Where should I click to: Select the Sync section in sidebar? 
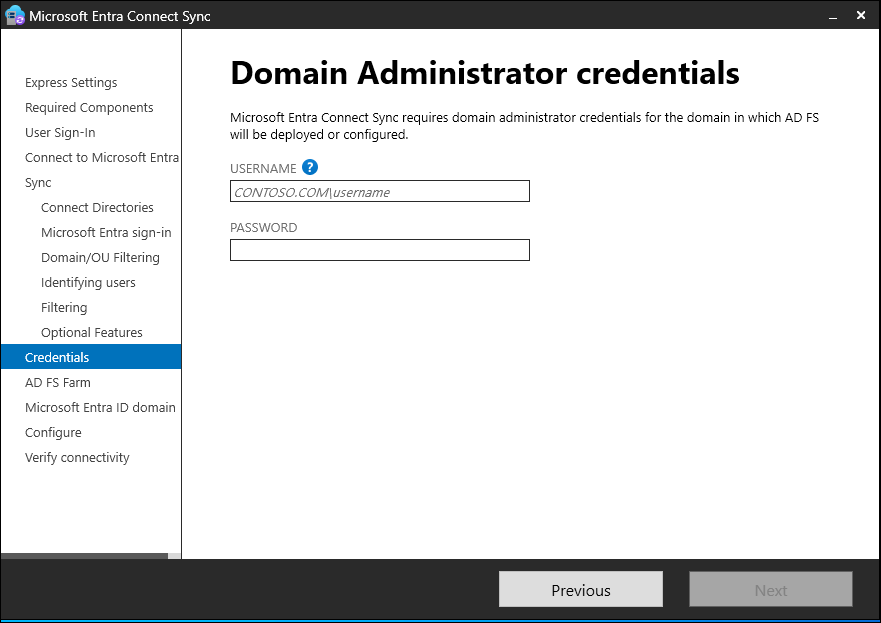coord(38,183)
